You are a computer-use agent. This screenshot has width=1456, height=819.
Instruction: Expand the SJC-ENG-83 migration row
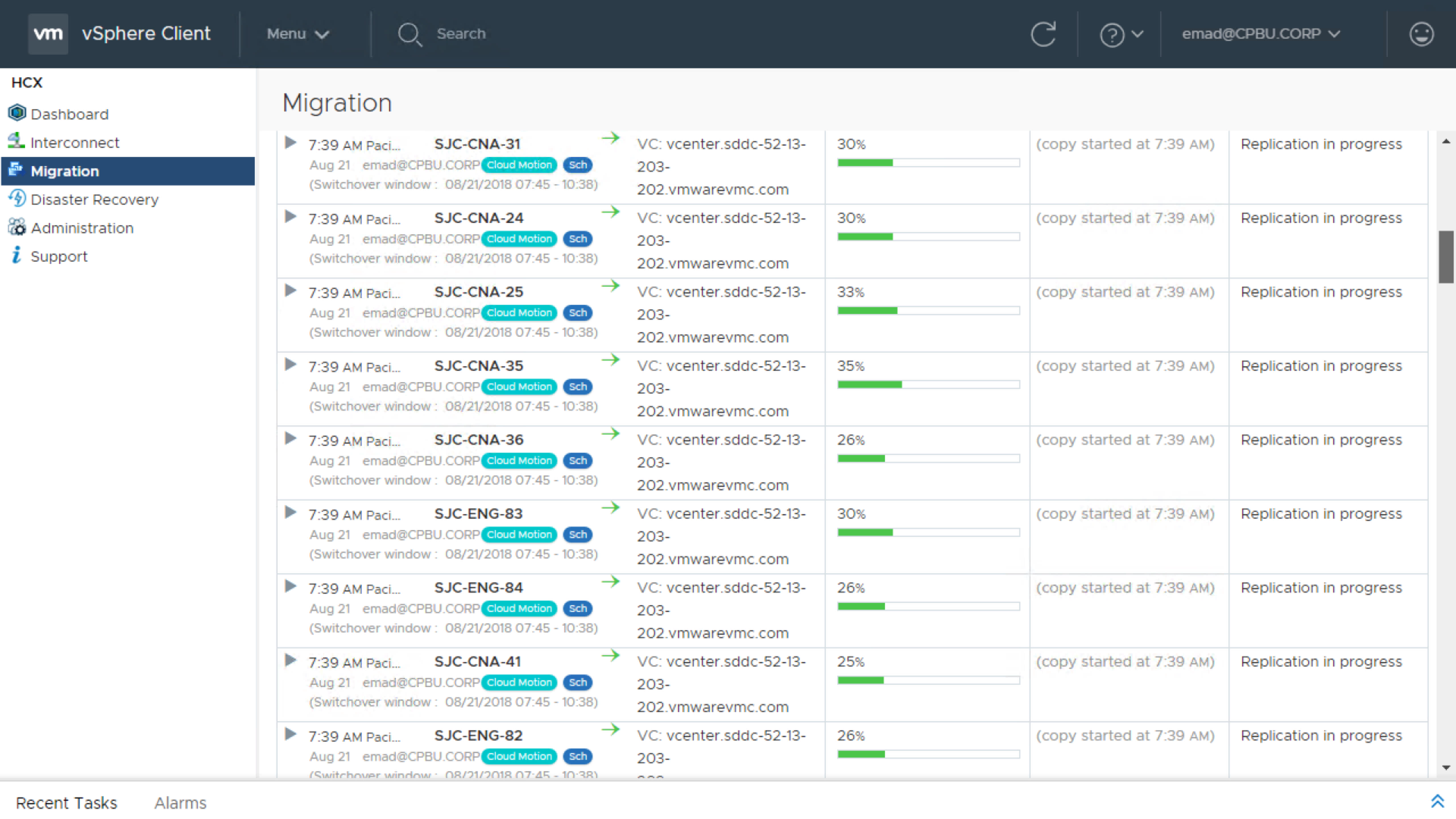point(290,513)
